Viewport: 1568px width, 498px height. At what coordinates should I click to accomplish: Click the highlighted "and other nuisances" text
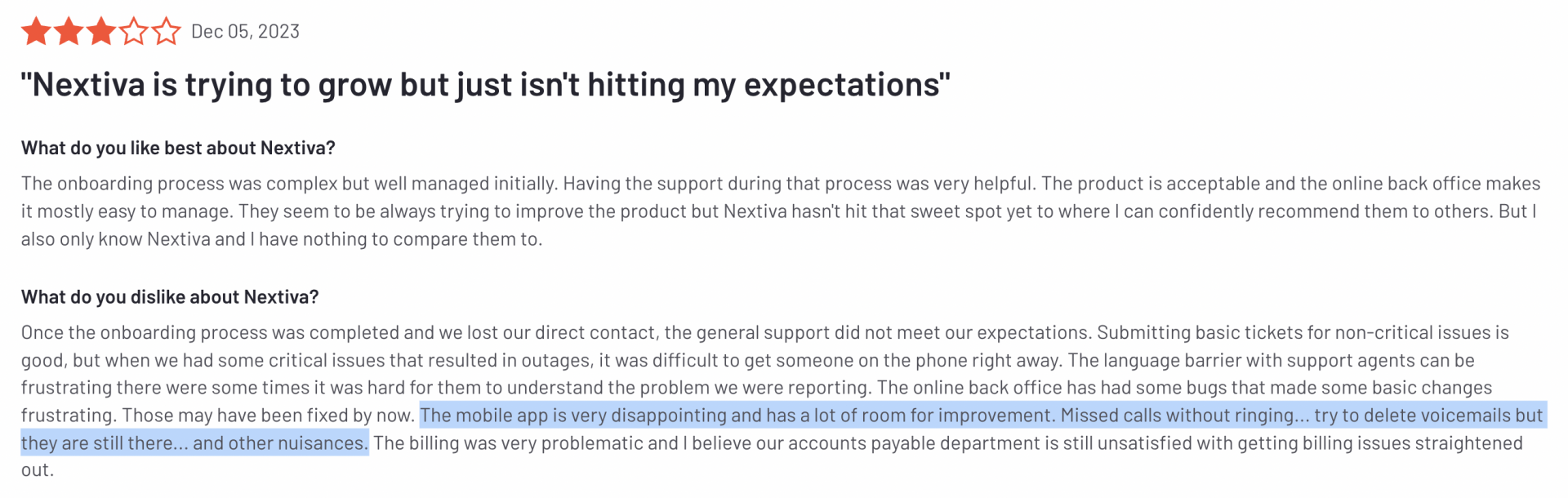[280, 443]
